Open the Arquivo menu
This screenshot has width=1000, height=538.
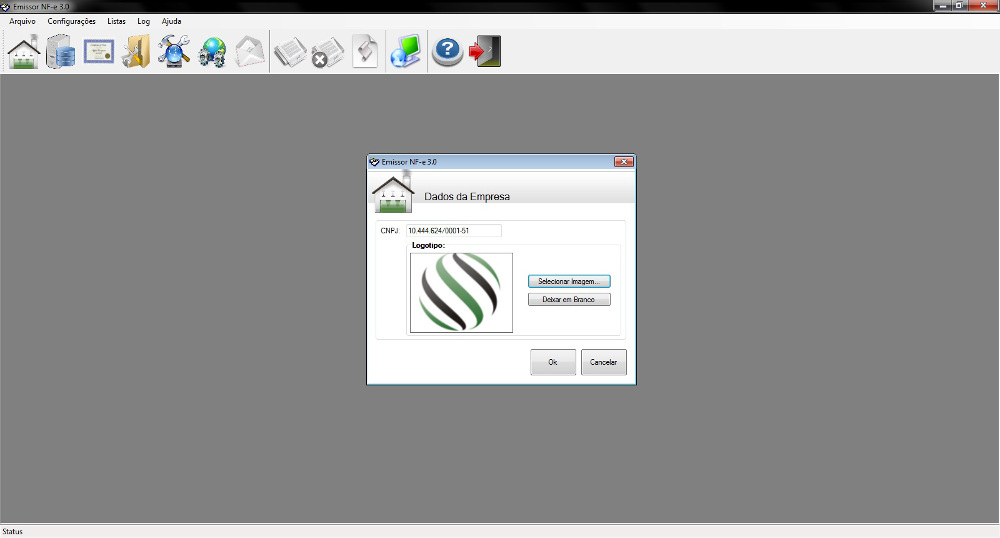coord(22,21)
